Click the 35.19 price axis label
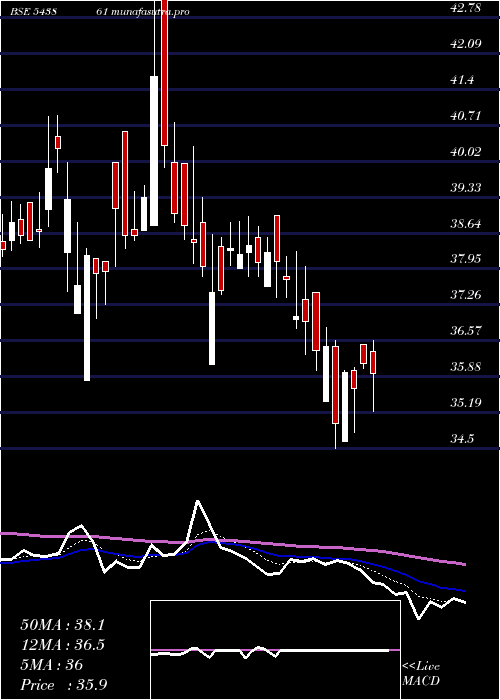 466,403
